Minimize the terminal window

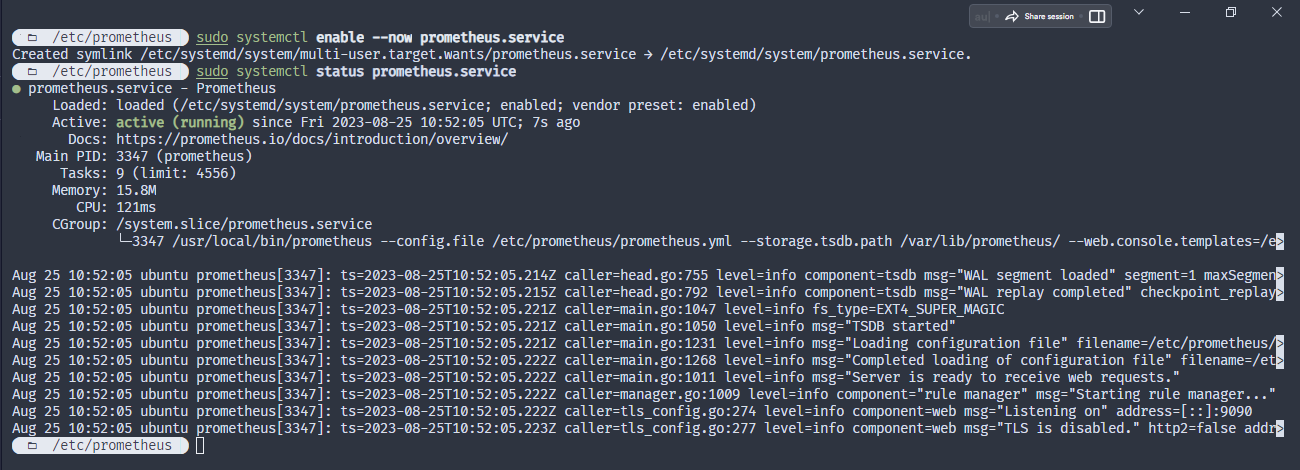coord(1185,12)
